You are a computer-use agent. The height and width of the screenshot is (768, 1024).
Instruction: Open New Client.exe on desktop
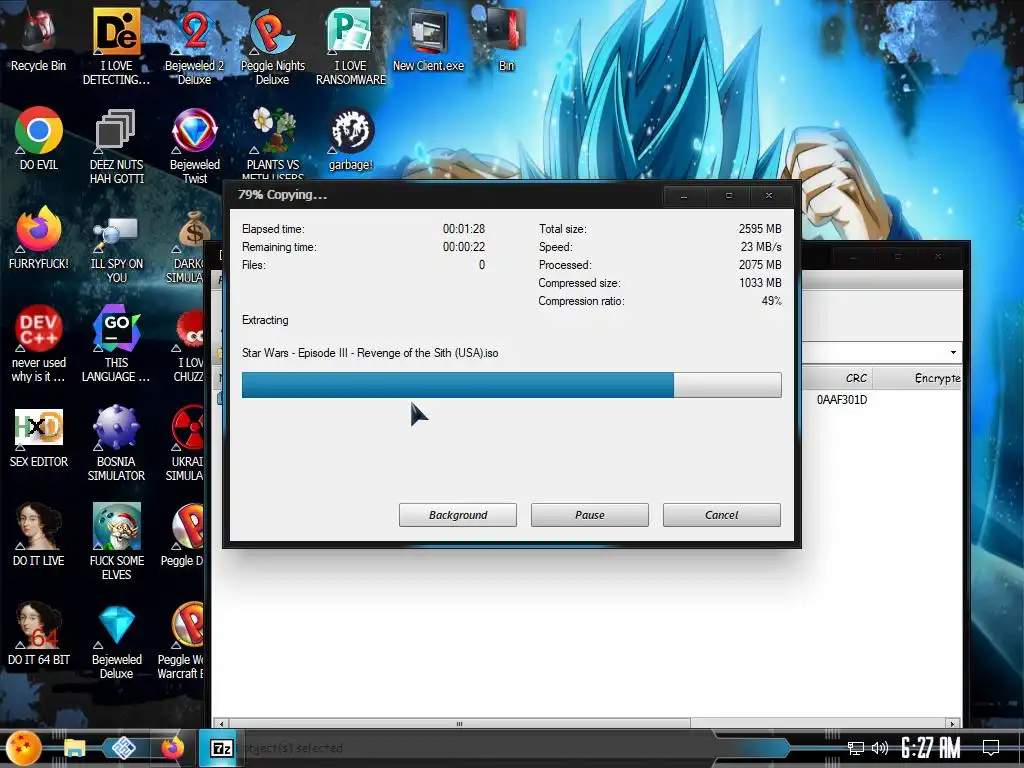428,39
